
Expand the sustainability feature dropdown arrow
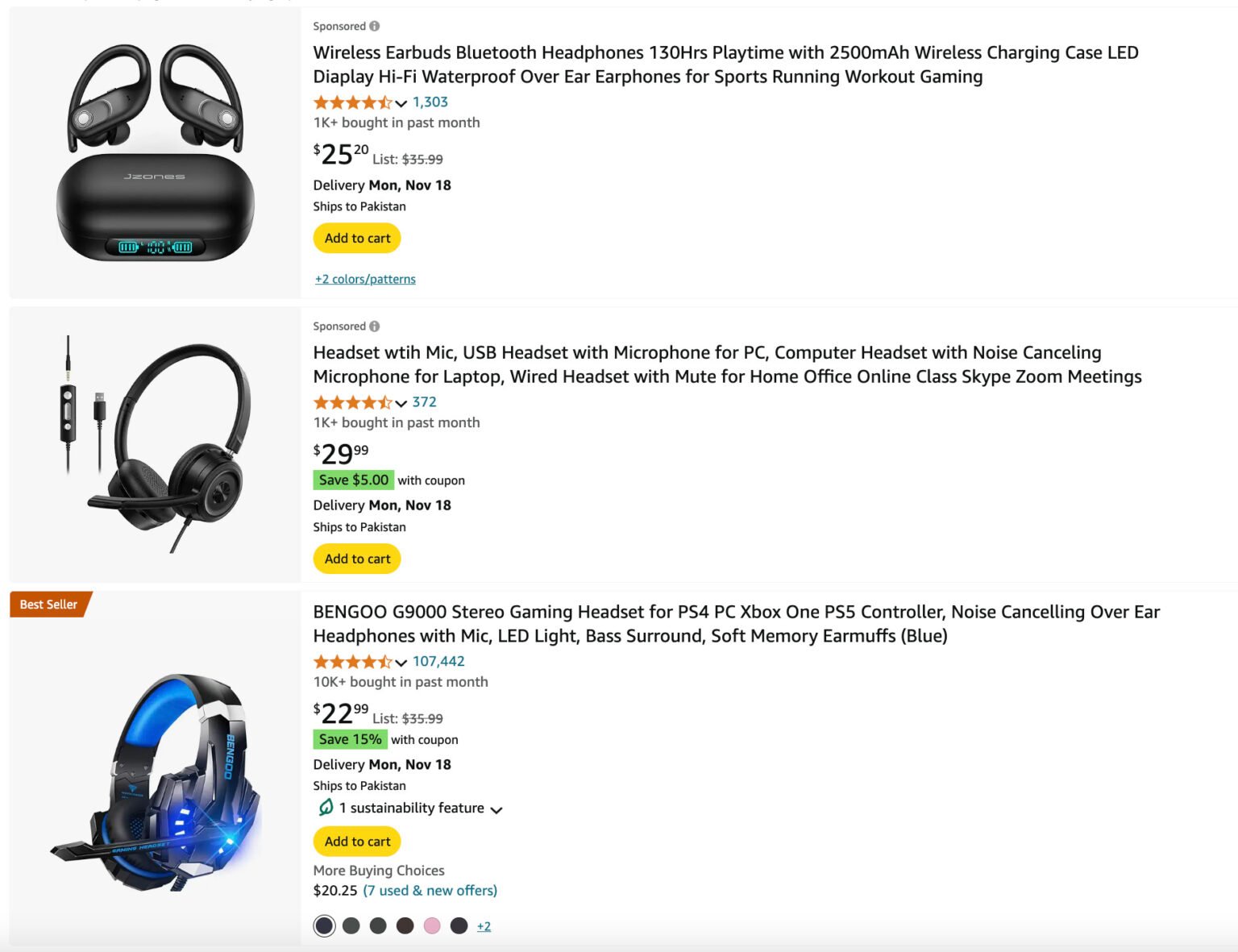tap(496, 809)
